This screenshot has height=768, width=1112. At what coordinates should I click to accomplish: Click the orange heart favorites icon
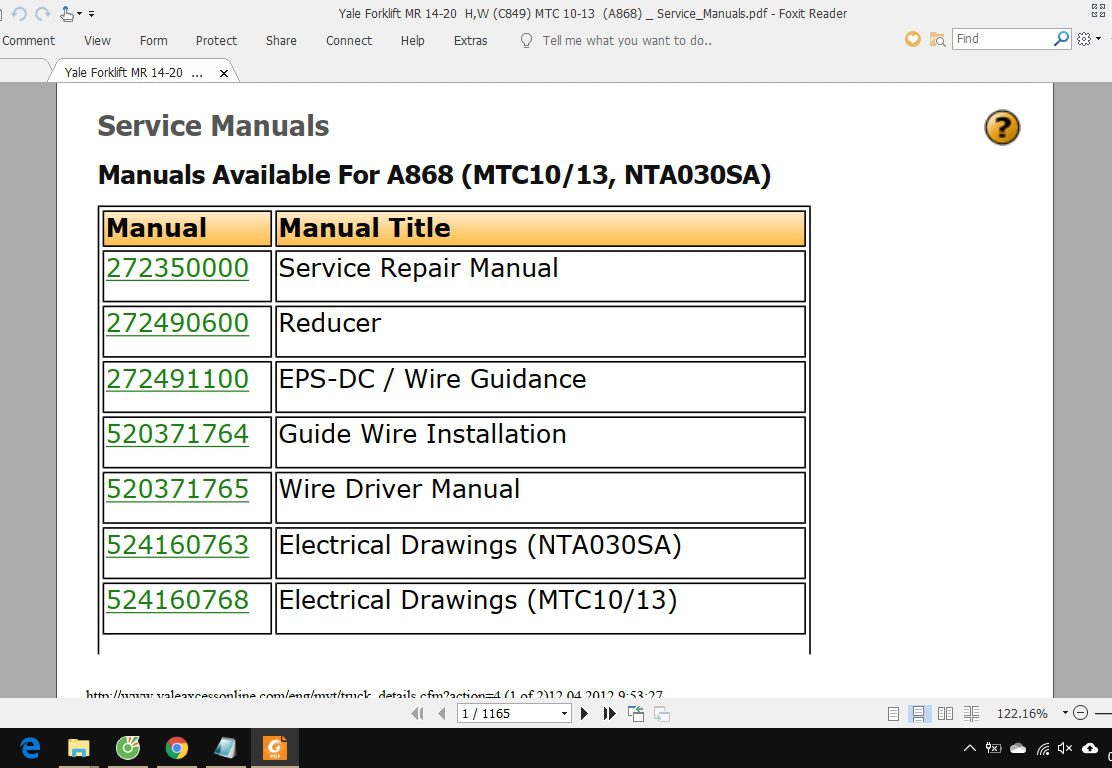pos(913,39)
